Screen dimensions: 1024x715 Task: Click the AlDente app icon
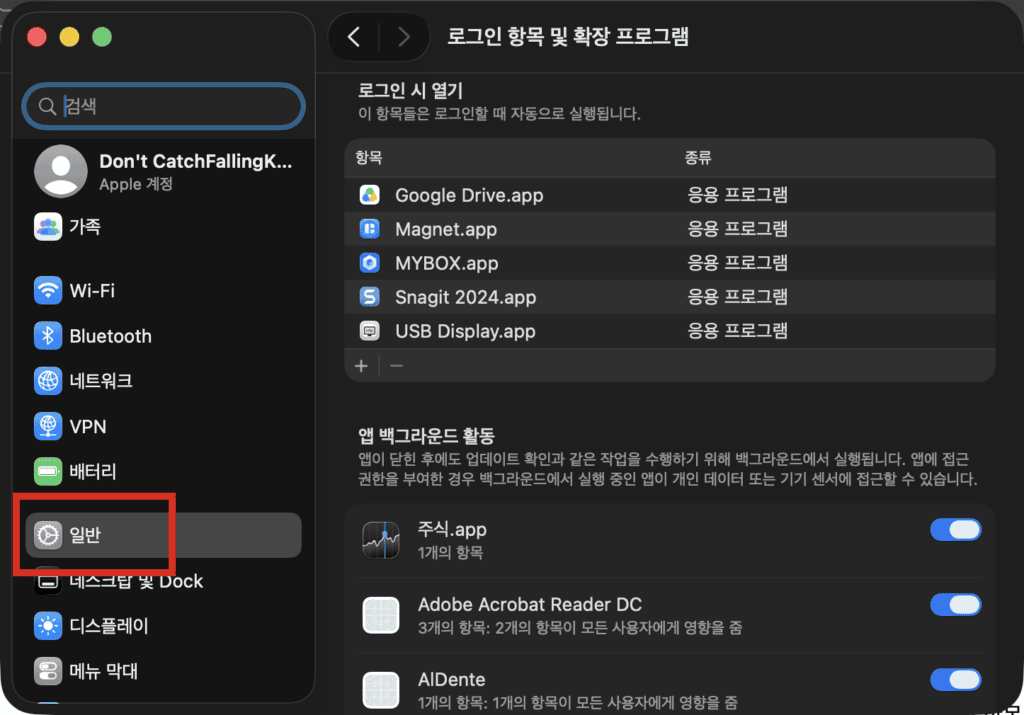[381, 690]
